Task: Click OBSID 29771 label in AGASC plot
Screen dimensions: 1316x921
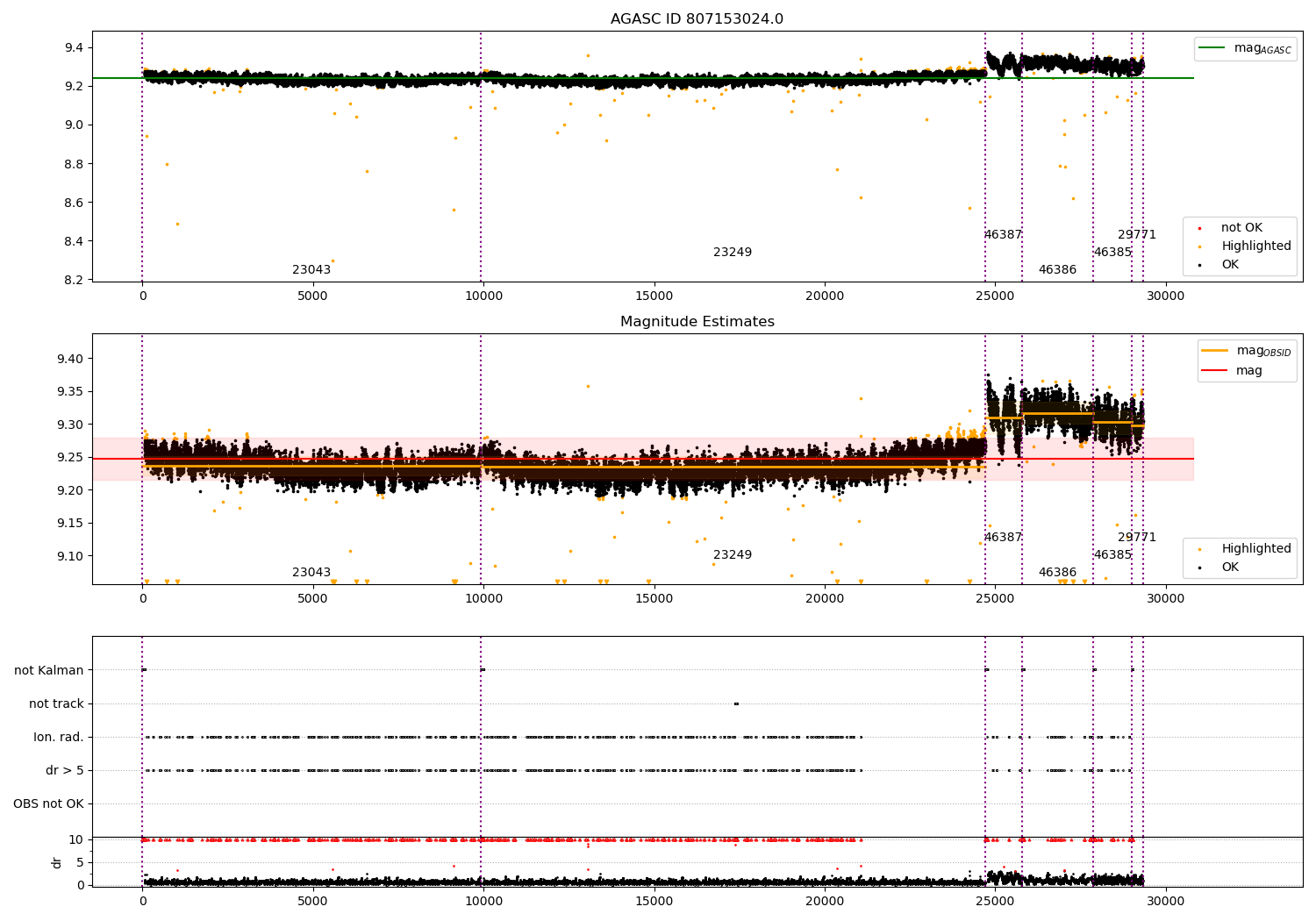Action: coord(1137,235)
